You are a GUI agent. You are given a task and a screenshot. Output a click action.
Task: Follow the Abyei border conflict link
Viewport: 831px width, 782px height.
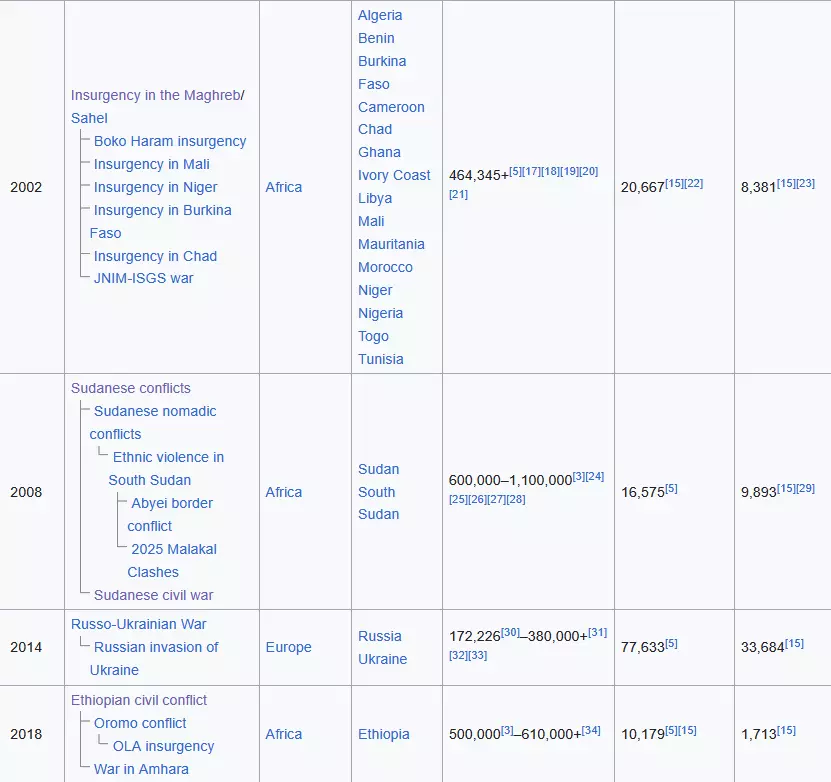click(170, 515)
